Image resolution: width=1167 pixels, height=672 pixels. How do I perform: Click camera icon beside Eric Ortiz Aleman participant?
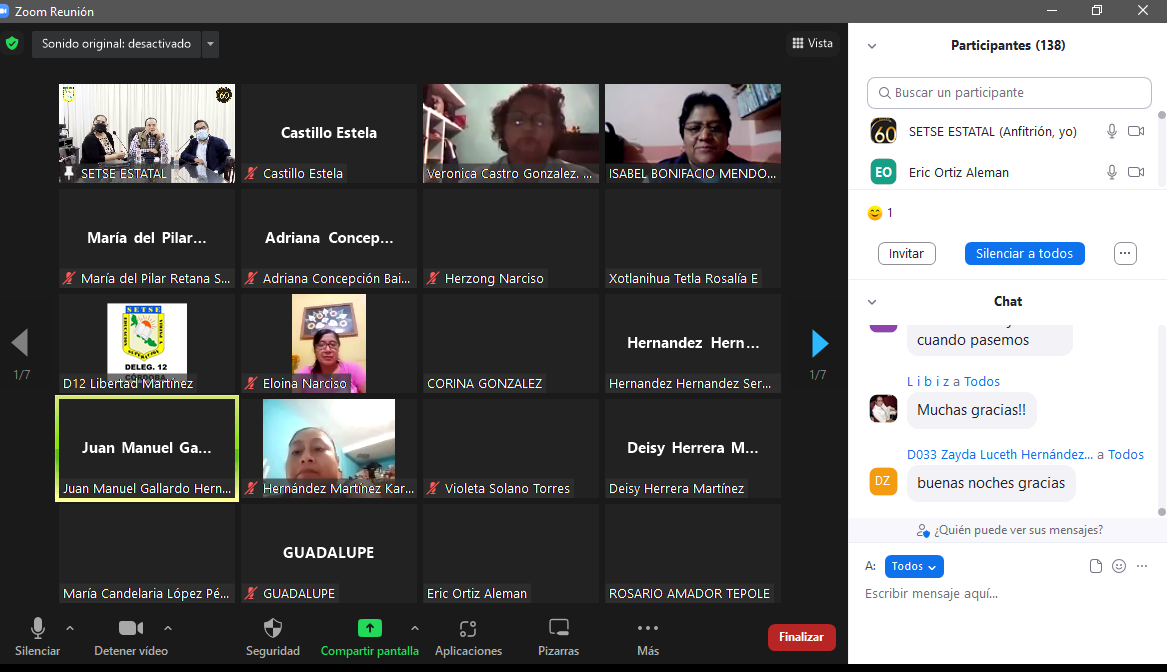point(1136,172)
